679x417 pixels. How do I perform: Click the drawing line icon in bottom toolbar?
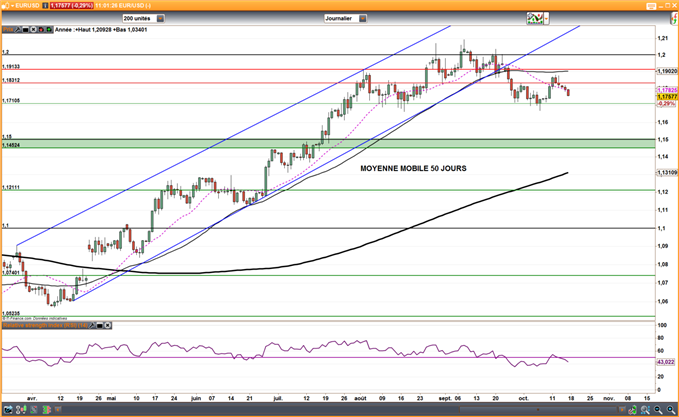(x=34, y=409)
